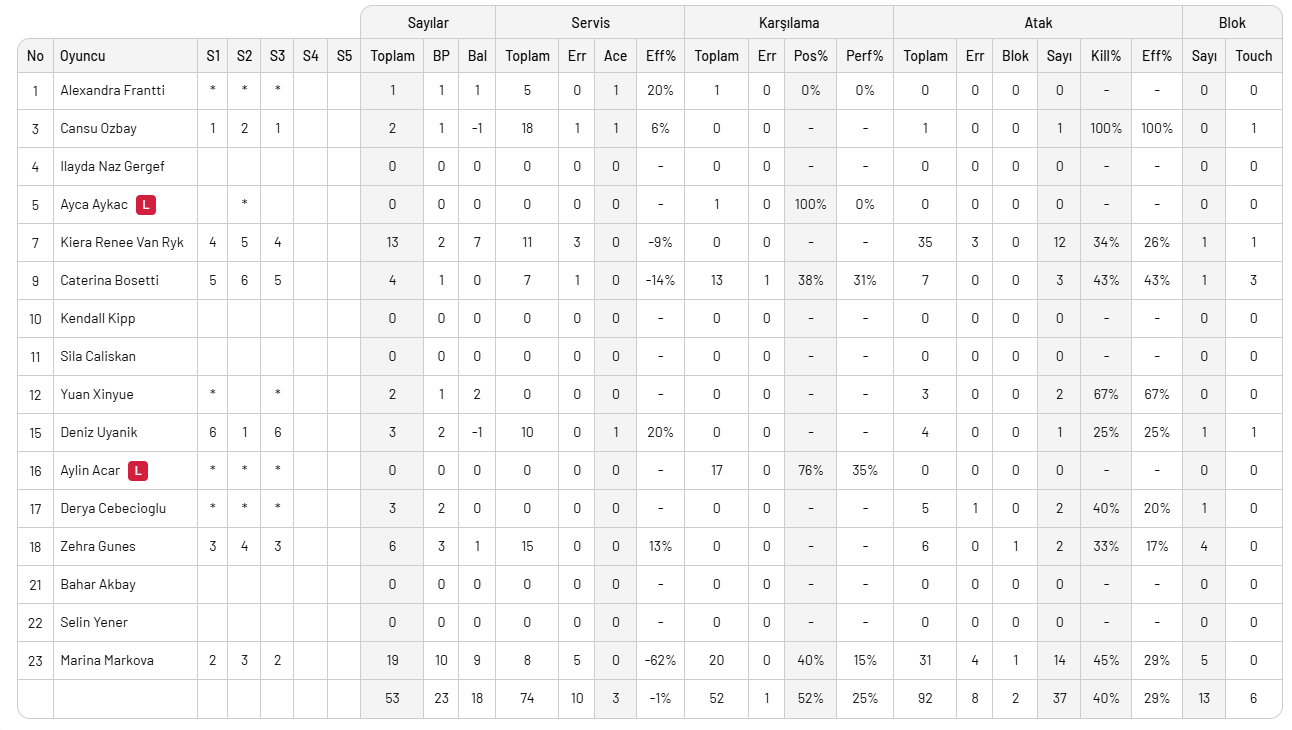Viewport: 1292px width, 730px height.
Task: Select the Servis group header
Action: 590,23
